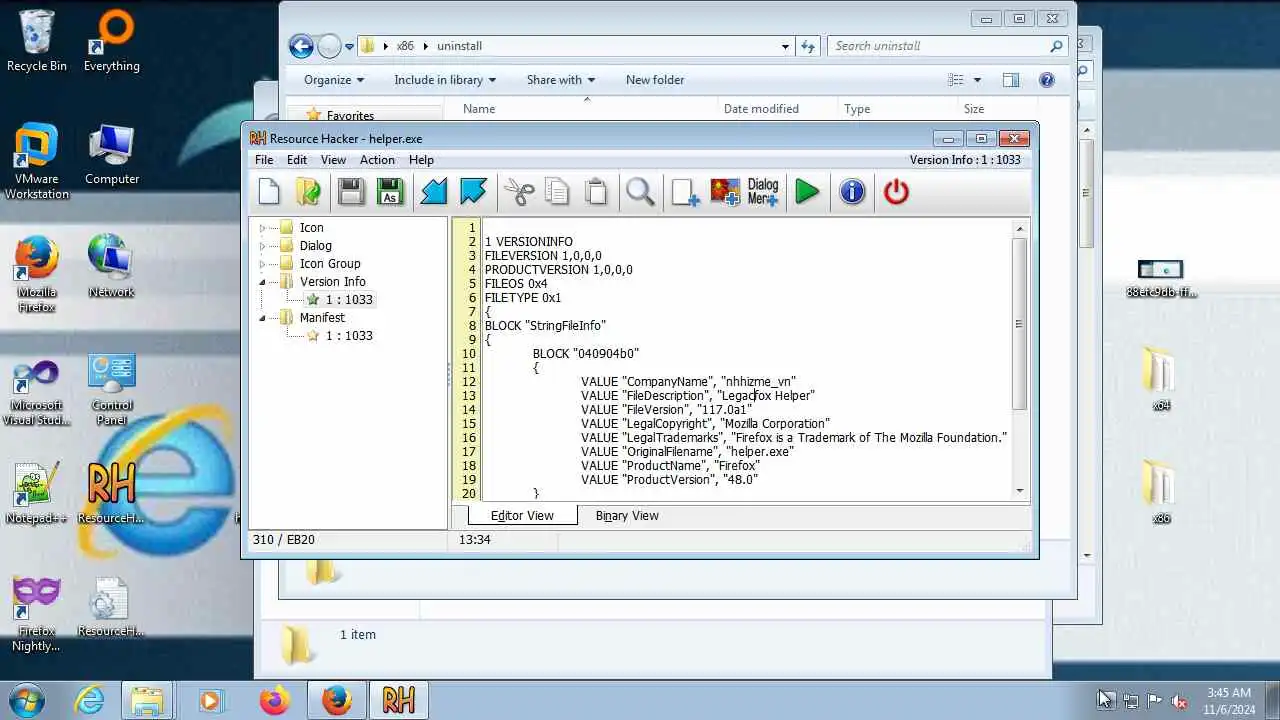
Task: Click the down-left blue arrow toolbar icon
Action: pyautogui.click(x=434, y=191)
